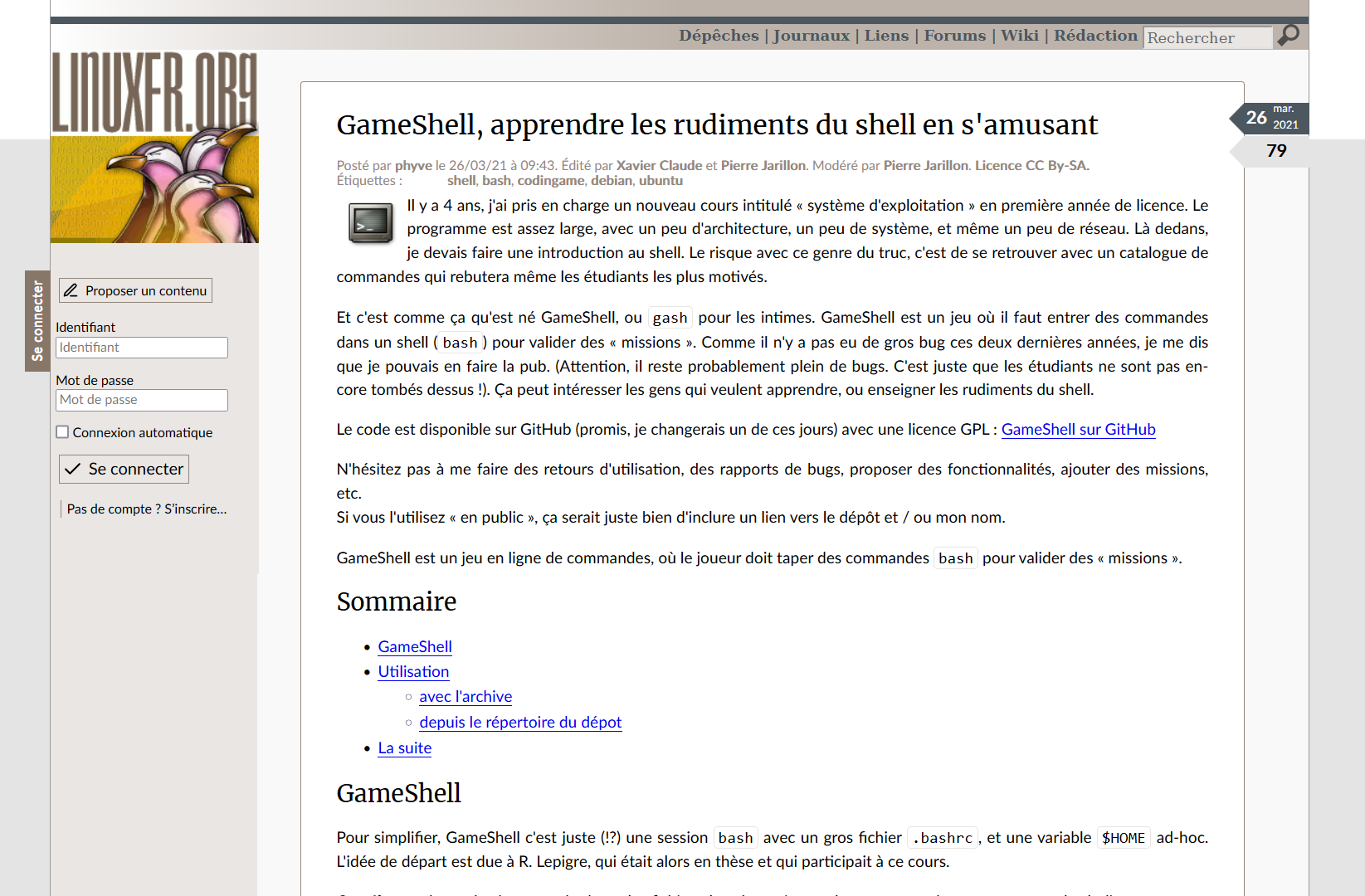Click the LinuxFr.org penguin logo
The height and width of the screenshot is (896, 1365).
click(155, 147)
